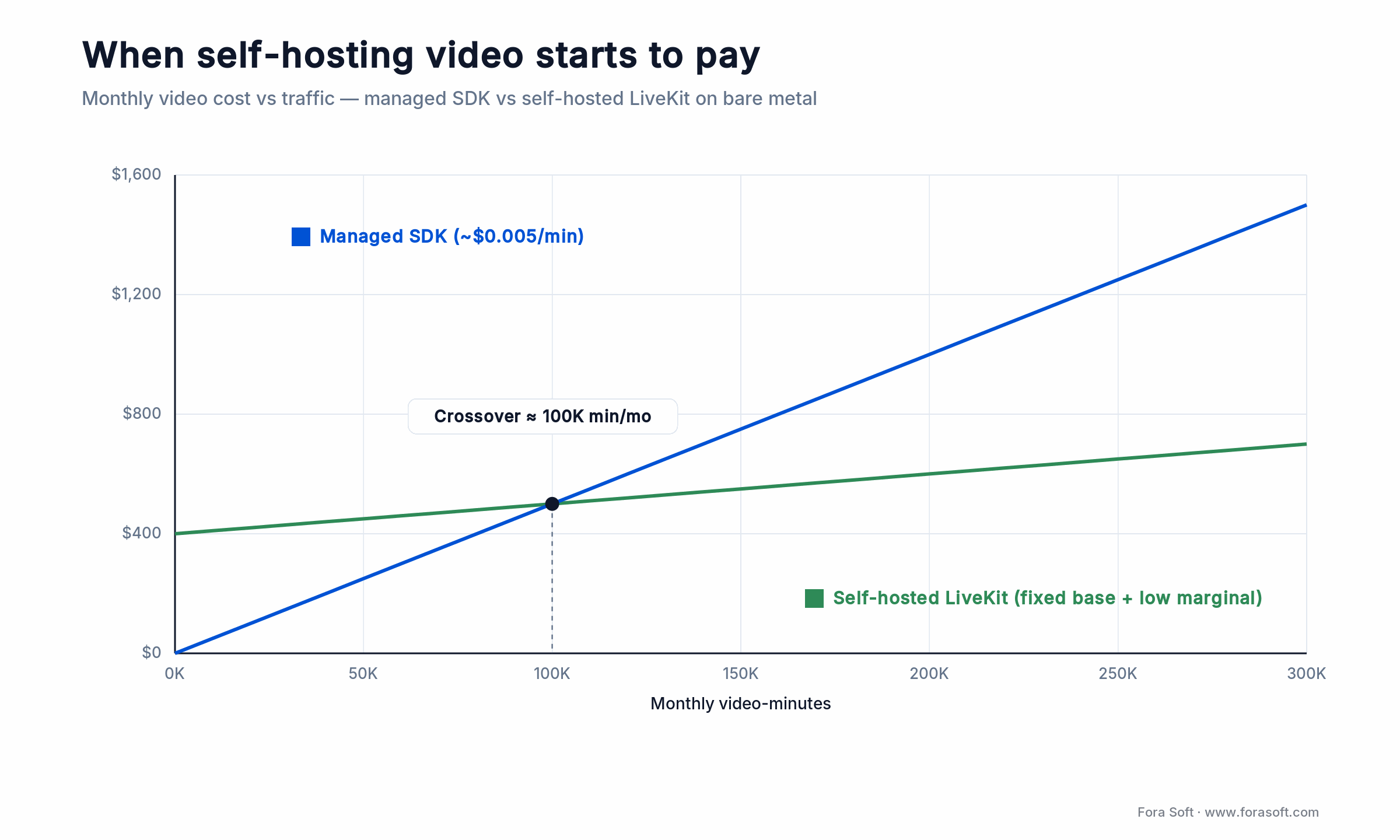Click the '50K' x-axis label
Viewport: 1400px width, 840px height.
363,674
